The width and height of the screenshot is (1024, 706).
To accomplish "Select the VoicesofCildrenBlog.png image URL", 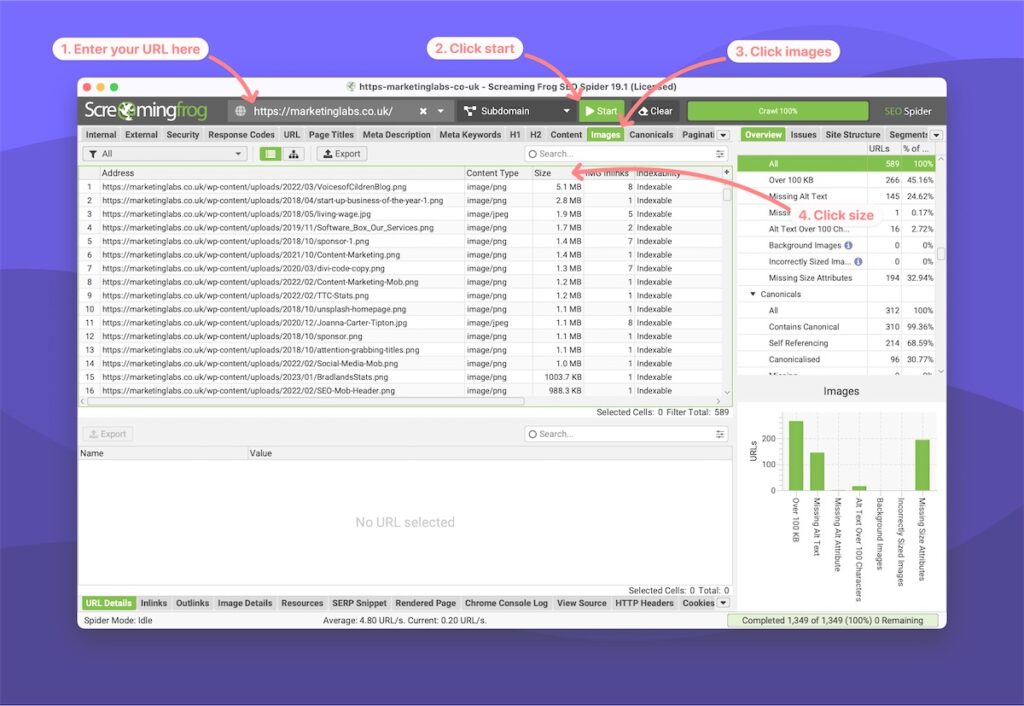I will click(x=255, y=187).
